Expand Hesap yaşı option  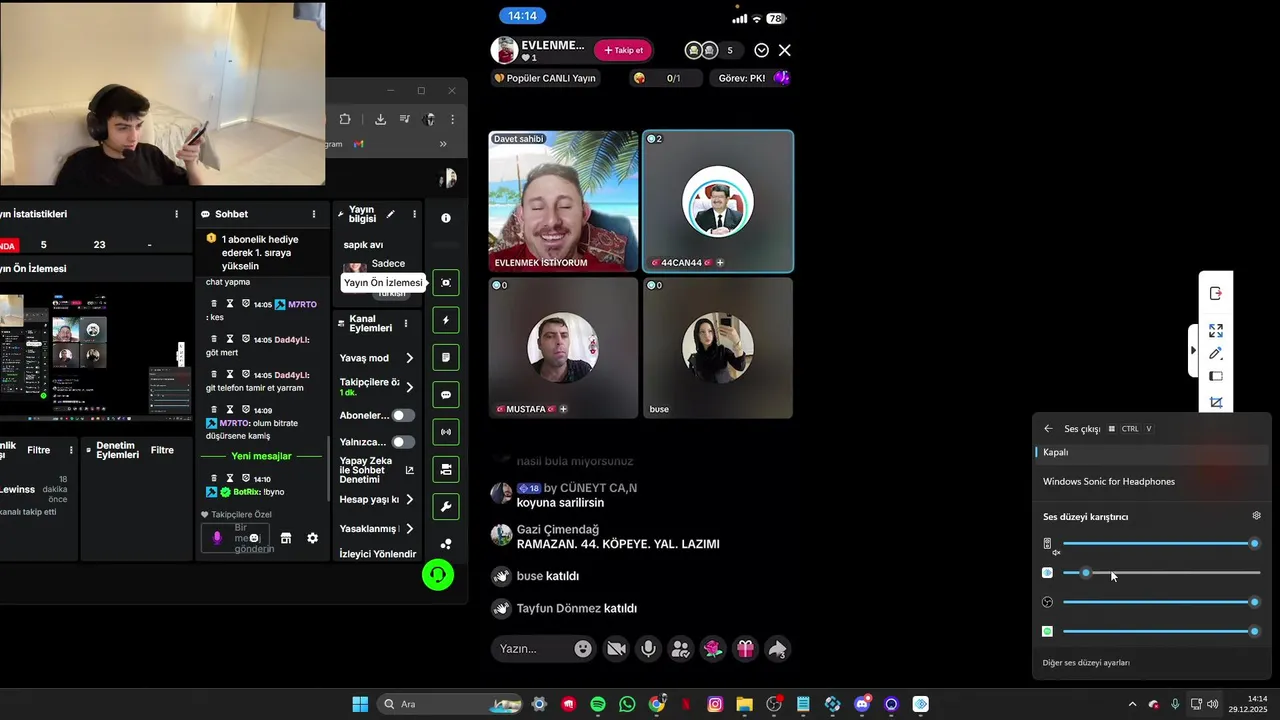409,499
